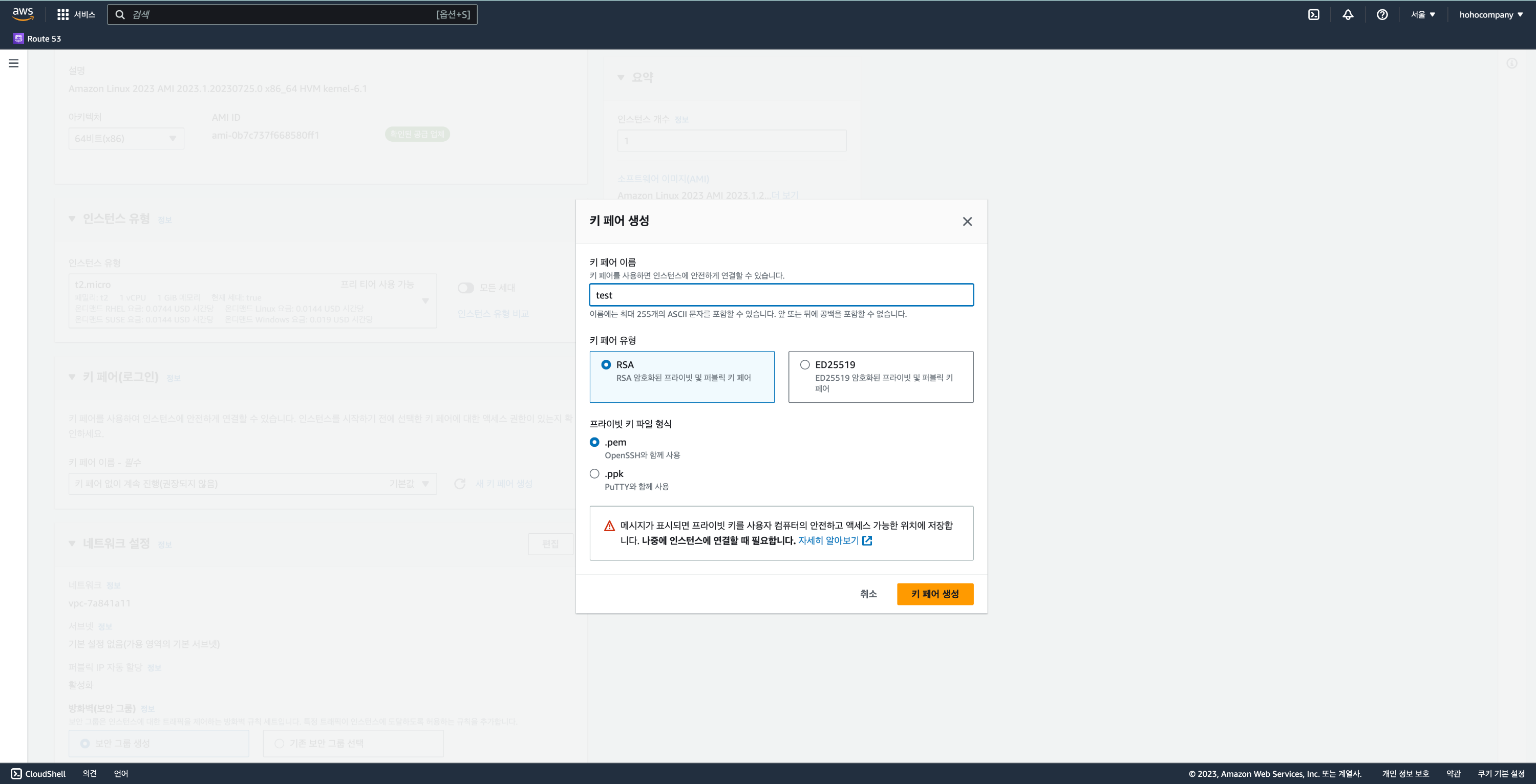Viewport: 1536px width, 784px height.
Task: Open the notifications bell icon
Action: click(1348, 14)
